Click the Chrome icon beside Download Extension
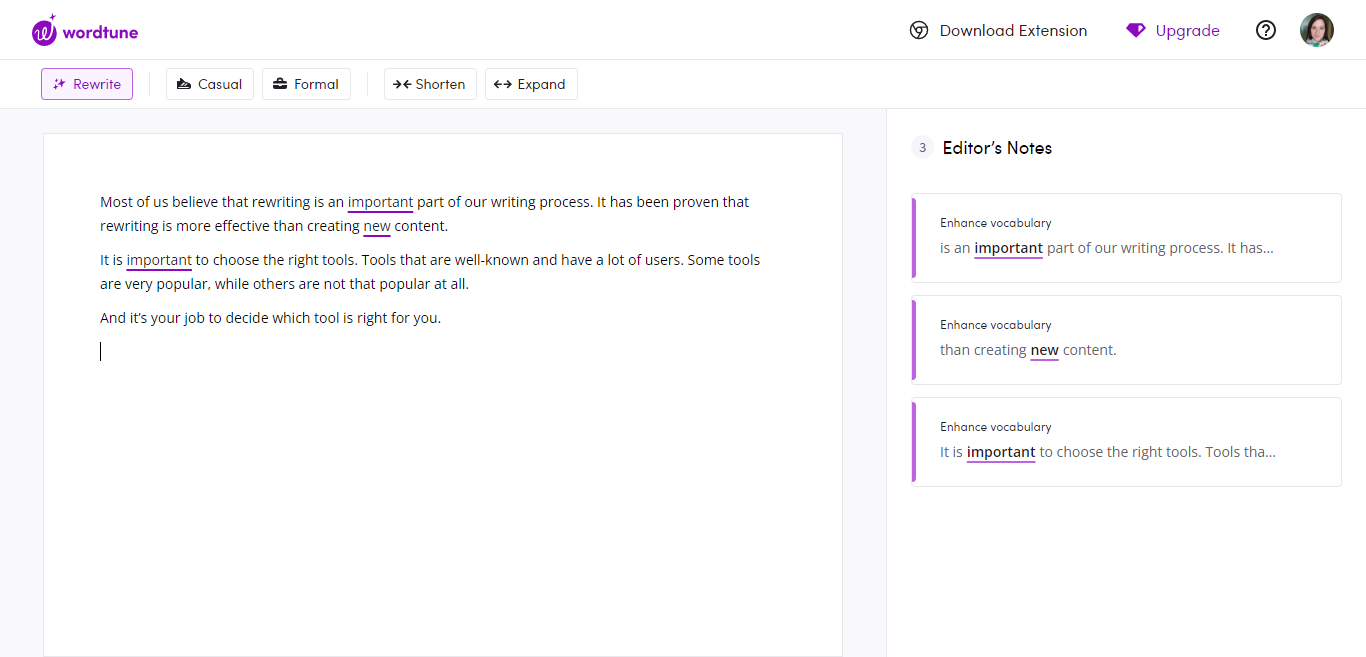 click(918, 31)
